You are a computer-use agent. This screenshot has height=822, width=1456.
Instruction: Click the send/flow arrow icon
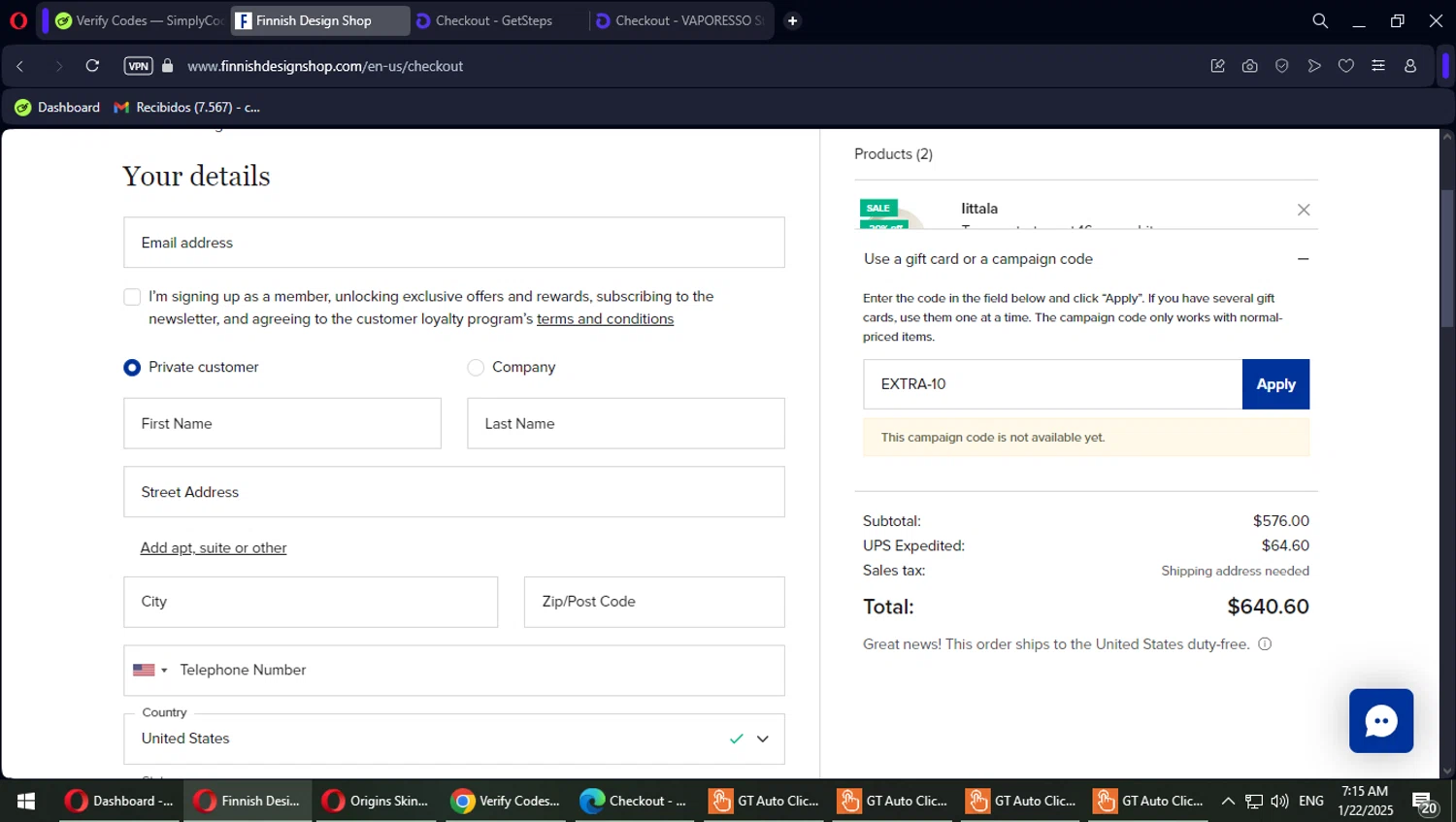click(1314, 66)
